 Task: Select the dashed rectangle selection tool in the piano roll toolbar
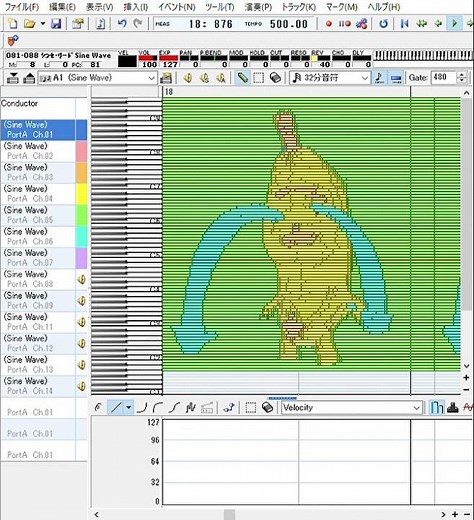(x=259, y=78)
